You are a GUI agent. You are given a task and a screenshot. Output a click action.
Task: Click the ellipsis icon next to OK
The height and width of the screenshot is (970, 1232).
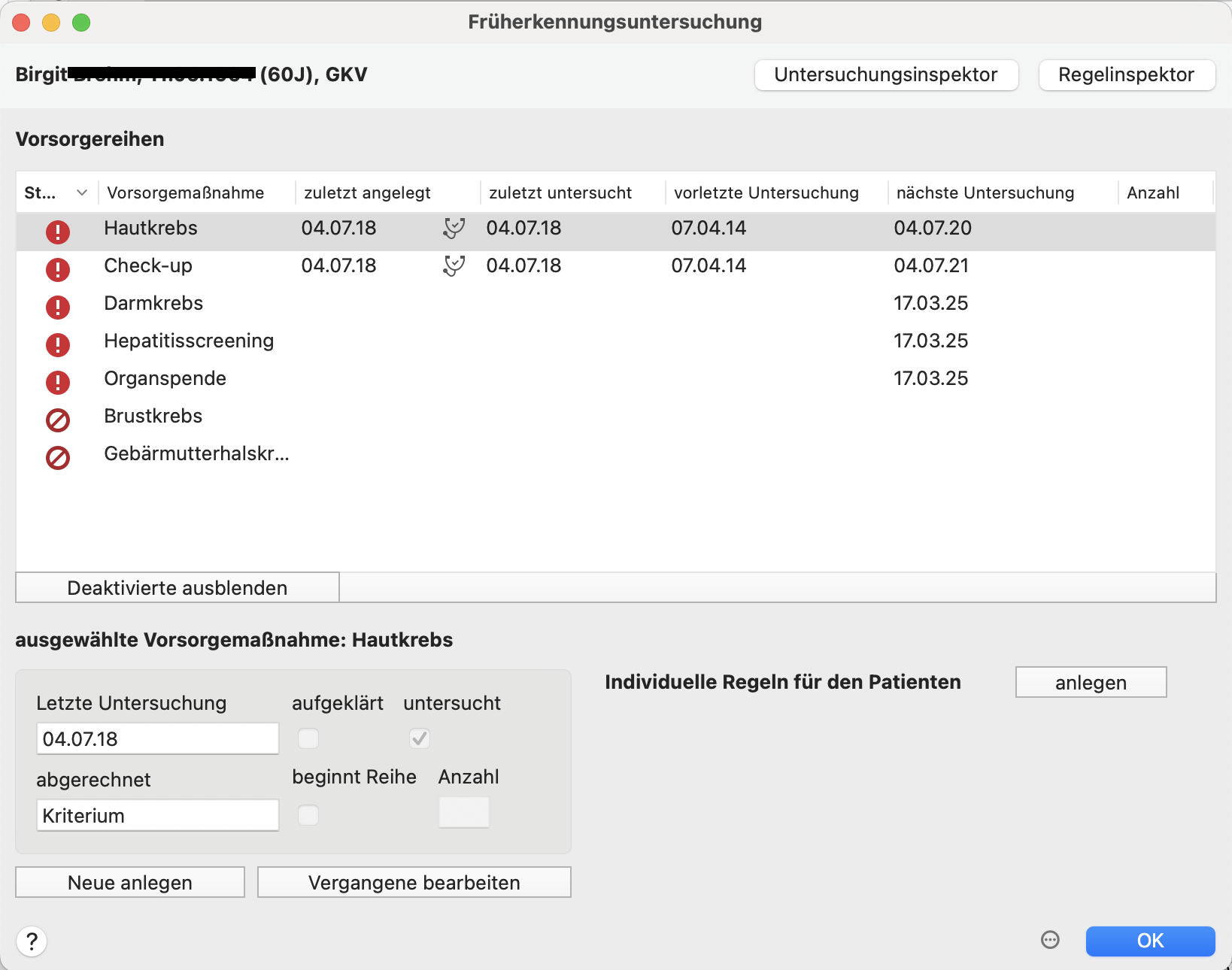coord(1050,940)
